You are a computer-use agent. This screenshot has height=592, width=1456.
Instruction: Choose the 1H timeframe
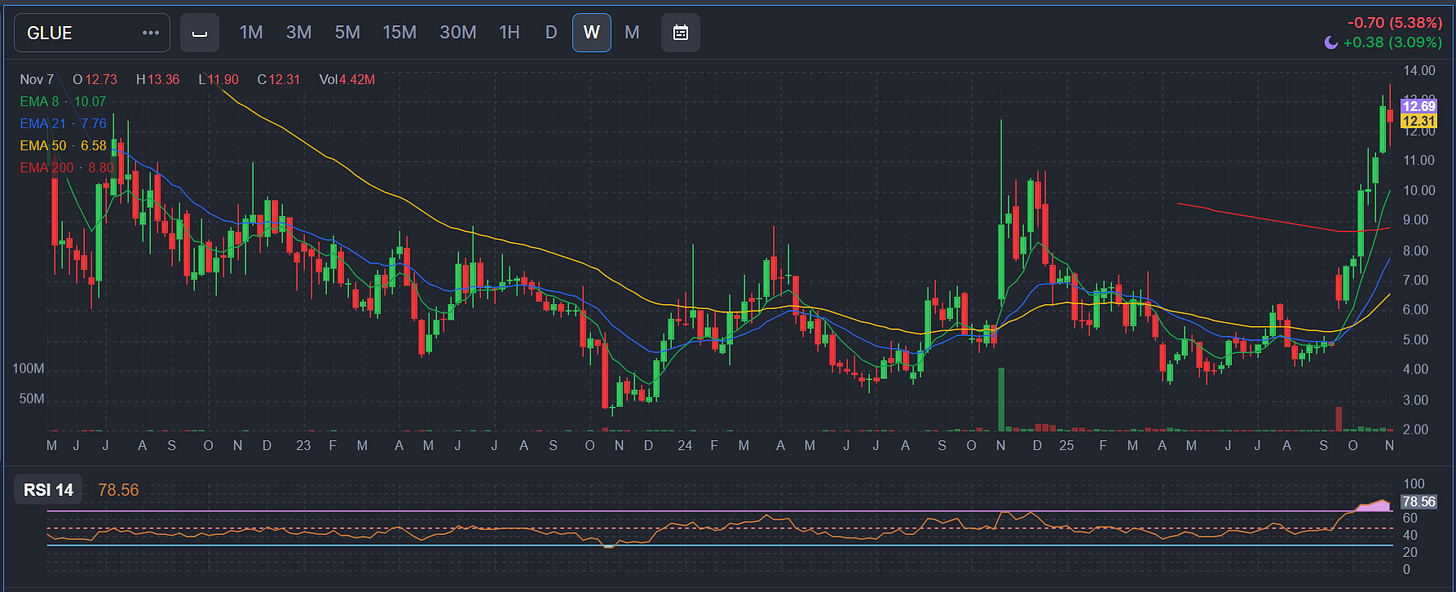[509, 33]
